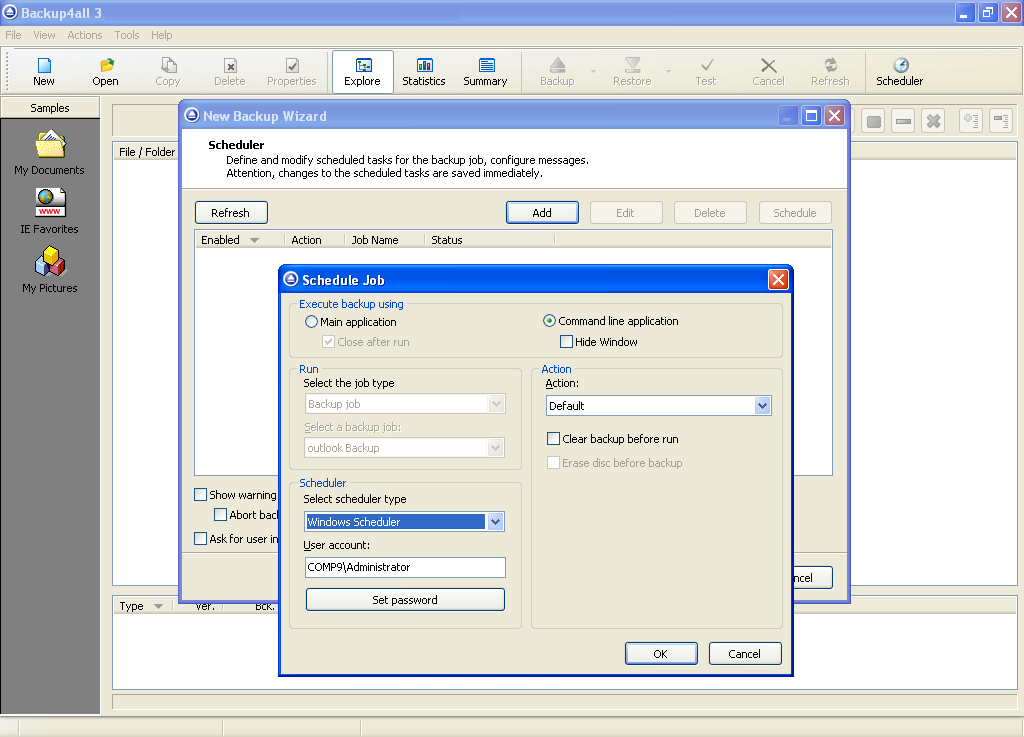This screenshot has height=737, width=1024.
Task: Click the Enabled column sort arrow
Action: tap(254, 240)
